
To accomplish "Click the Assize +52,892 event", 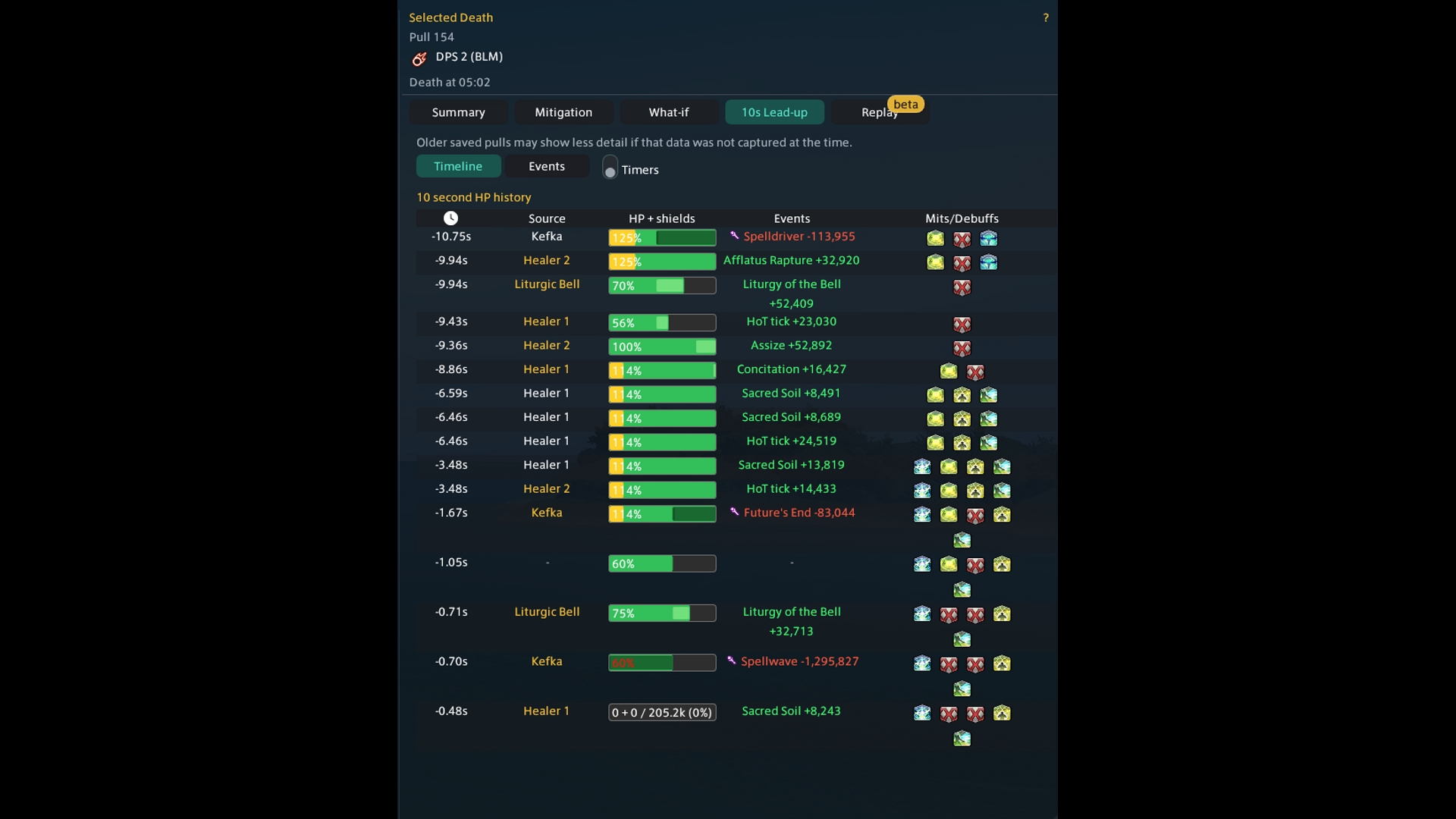I will [x=792, y=345].
